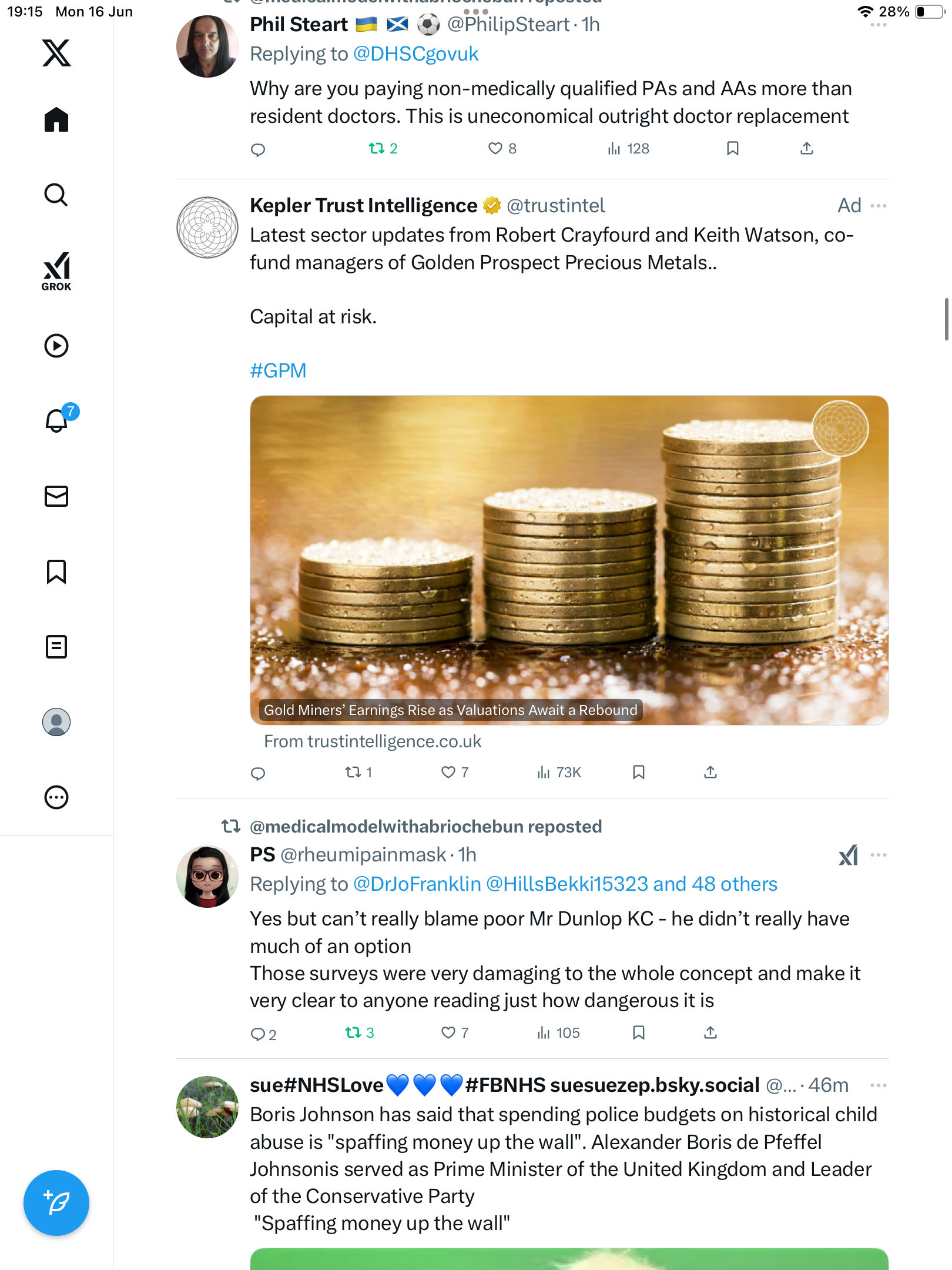Open @DHSCgovuk mention link
This screenshot has height=1270, width=952.
(x=415, y=54)
